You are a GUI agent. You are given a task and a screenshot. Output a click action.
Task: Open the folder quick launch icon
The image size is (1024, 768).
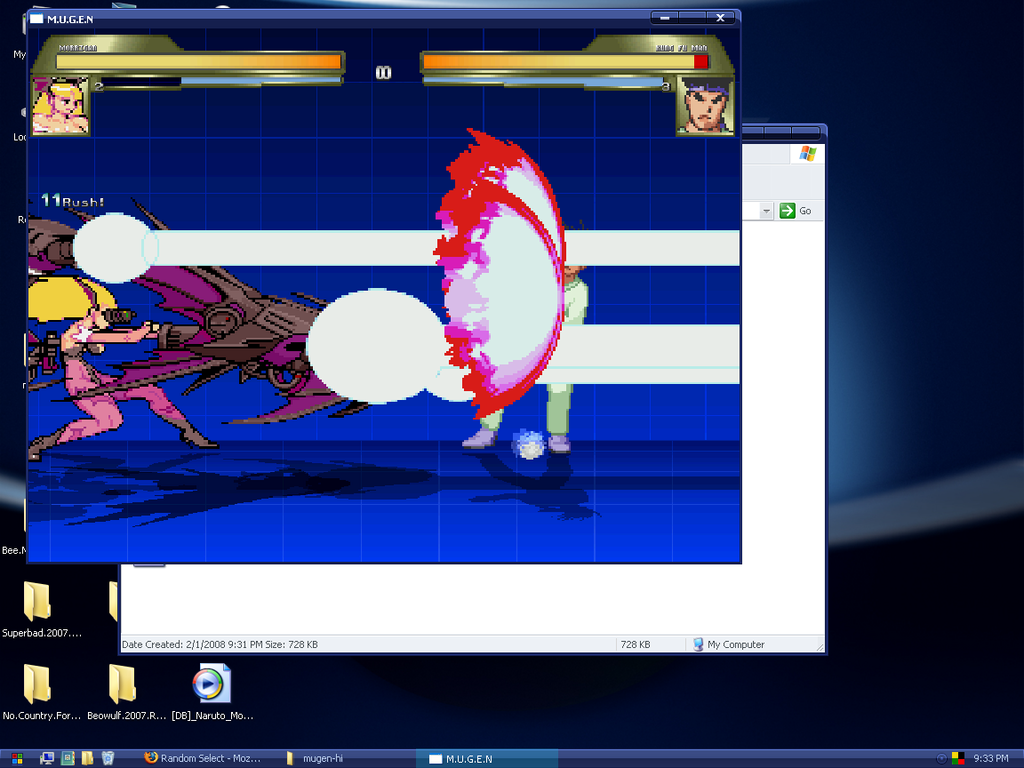(x=88, y=758)
